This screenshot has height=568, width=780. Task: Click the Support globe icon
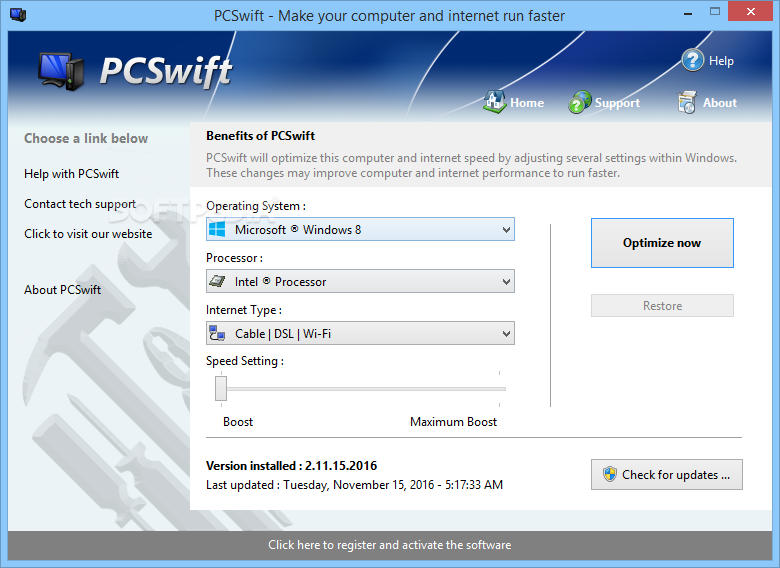click(x=580, y=102)
